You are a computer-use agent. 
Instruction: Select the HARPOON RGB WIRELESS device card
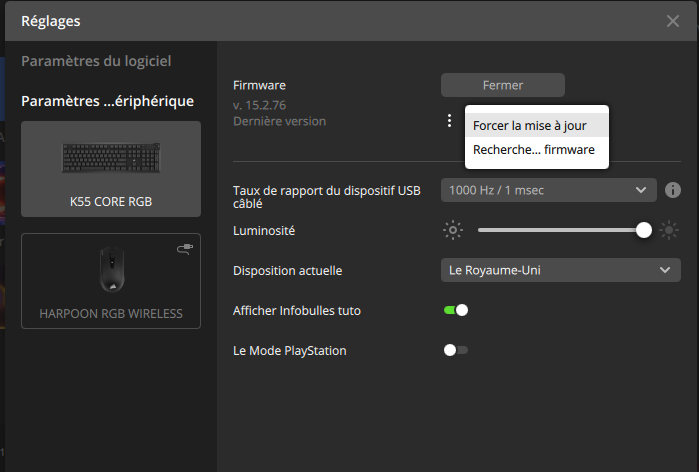(x=111, y=281)
